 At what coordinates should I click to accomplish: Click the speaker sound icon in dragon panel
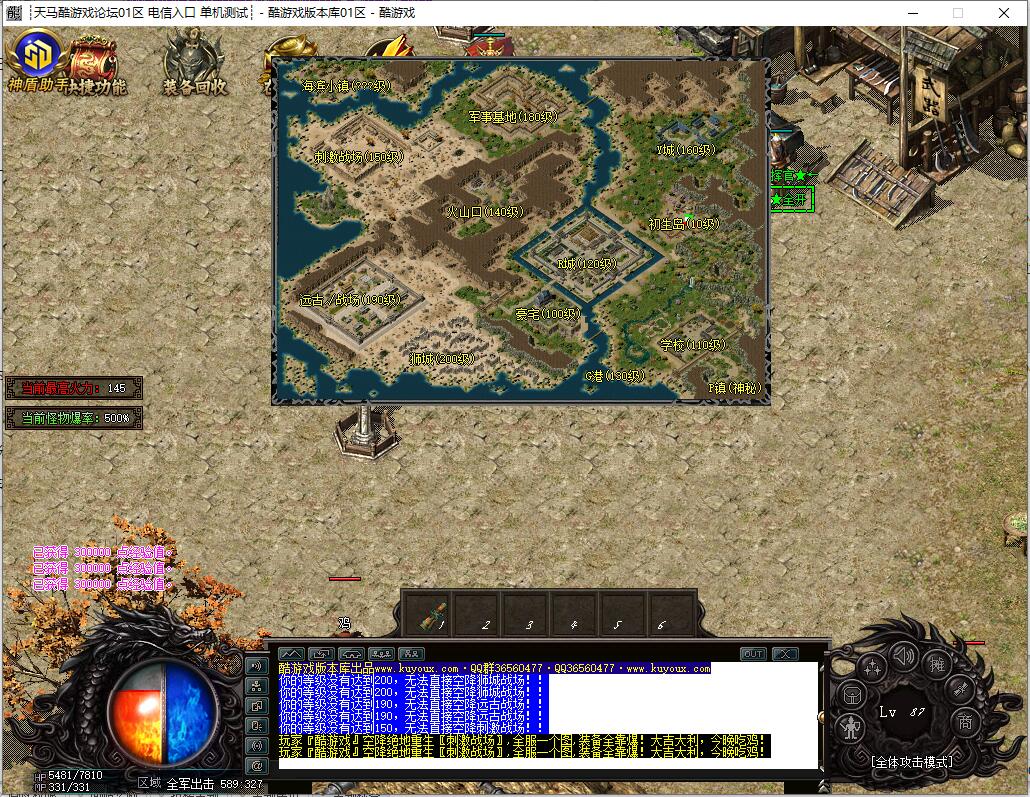pos(905,657)
